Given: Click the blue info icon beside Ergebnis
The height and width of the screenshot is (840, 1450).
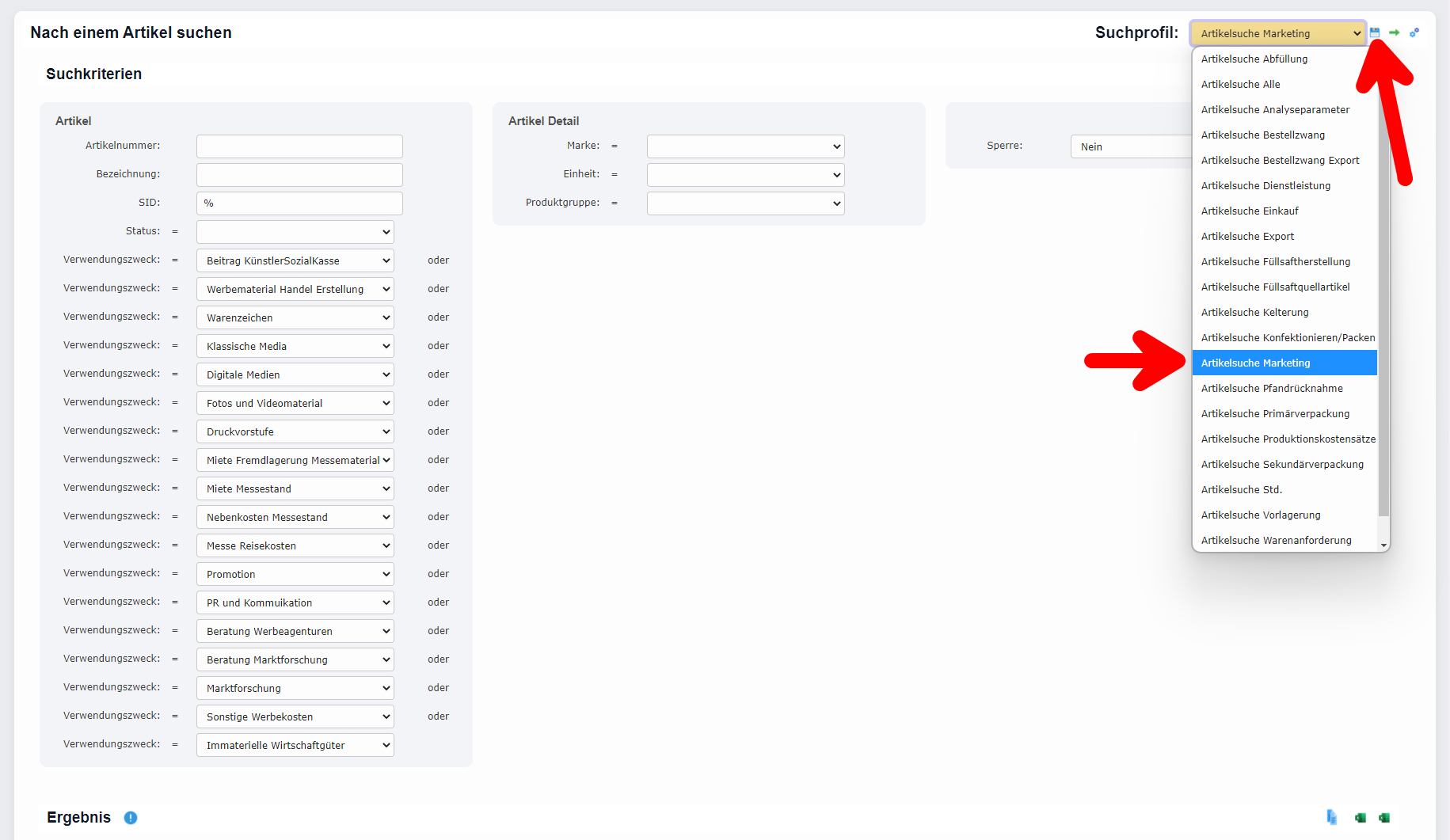Looking at the screenshot, I should (131, 818).
